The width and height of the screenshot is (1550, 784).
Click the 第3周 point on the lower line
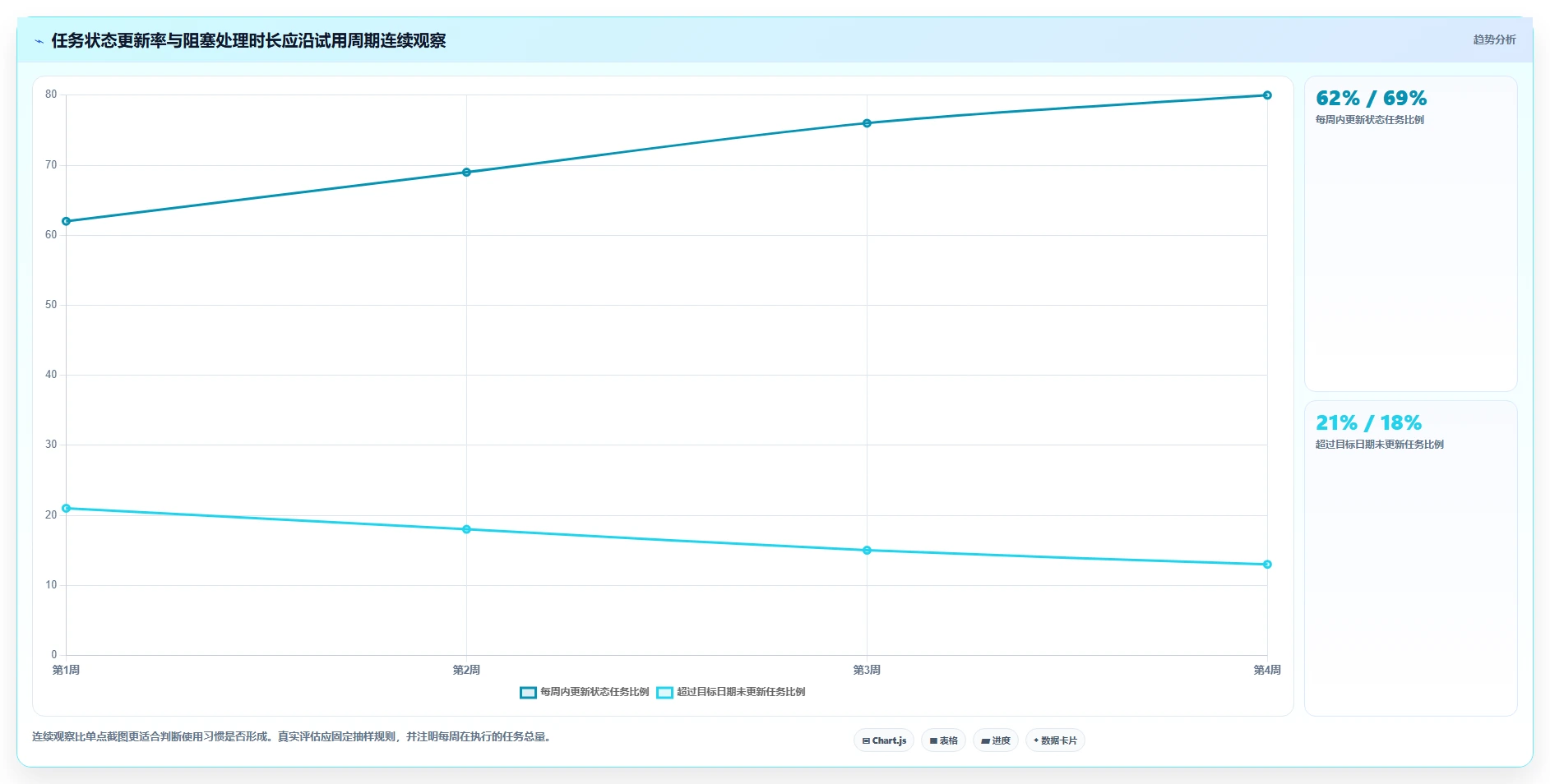[867, 551]
